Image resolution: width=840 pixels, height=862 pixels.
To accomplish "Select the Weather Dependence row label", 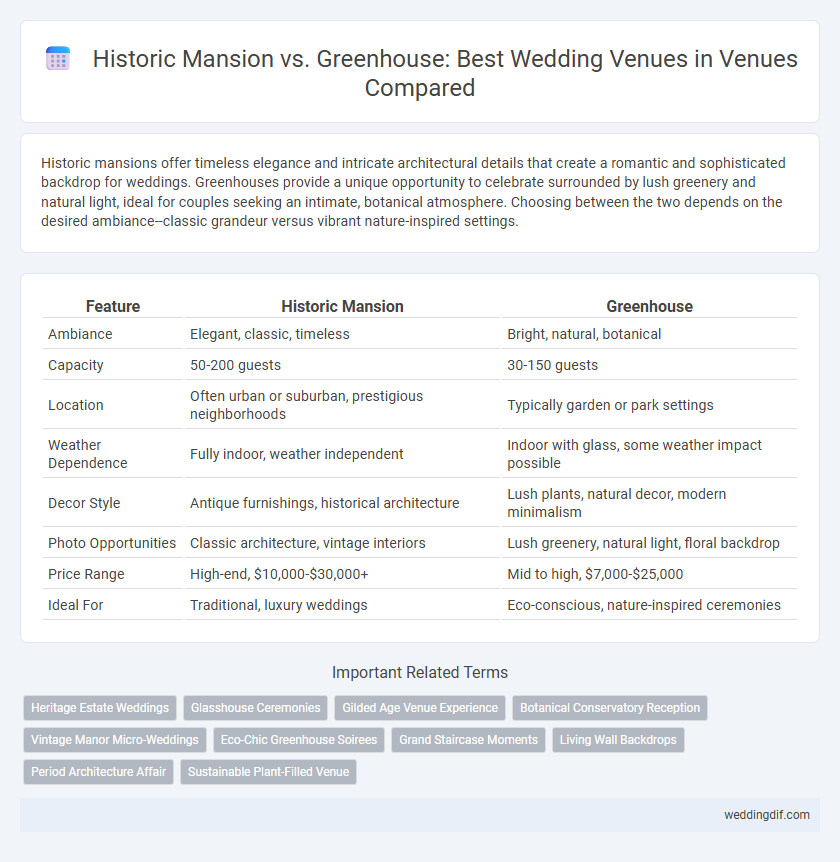I will tap(87, 454).
